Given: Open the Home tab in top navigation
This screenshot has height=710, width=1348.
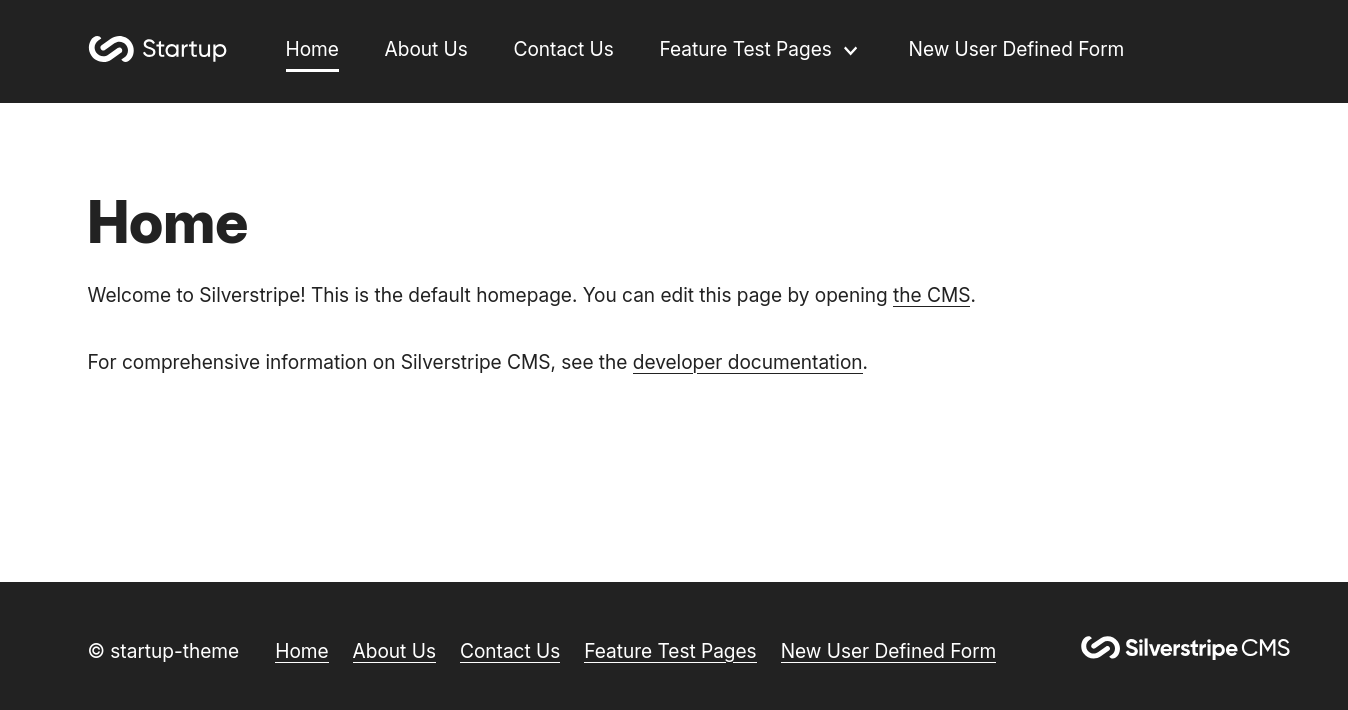Looking at the screenshot, I should point(312,49).
